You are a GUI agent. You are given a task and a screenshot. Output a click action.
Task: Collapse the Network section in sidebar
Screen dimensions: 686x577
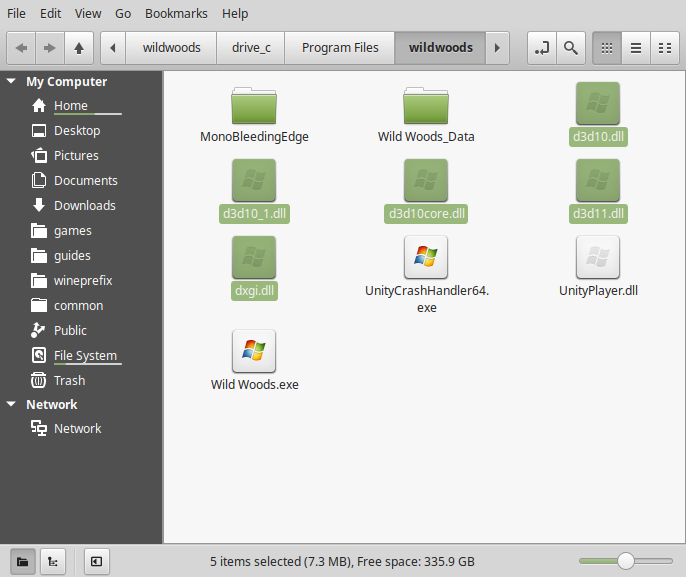pyautogui.click(x=11, y=404)
